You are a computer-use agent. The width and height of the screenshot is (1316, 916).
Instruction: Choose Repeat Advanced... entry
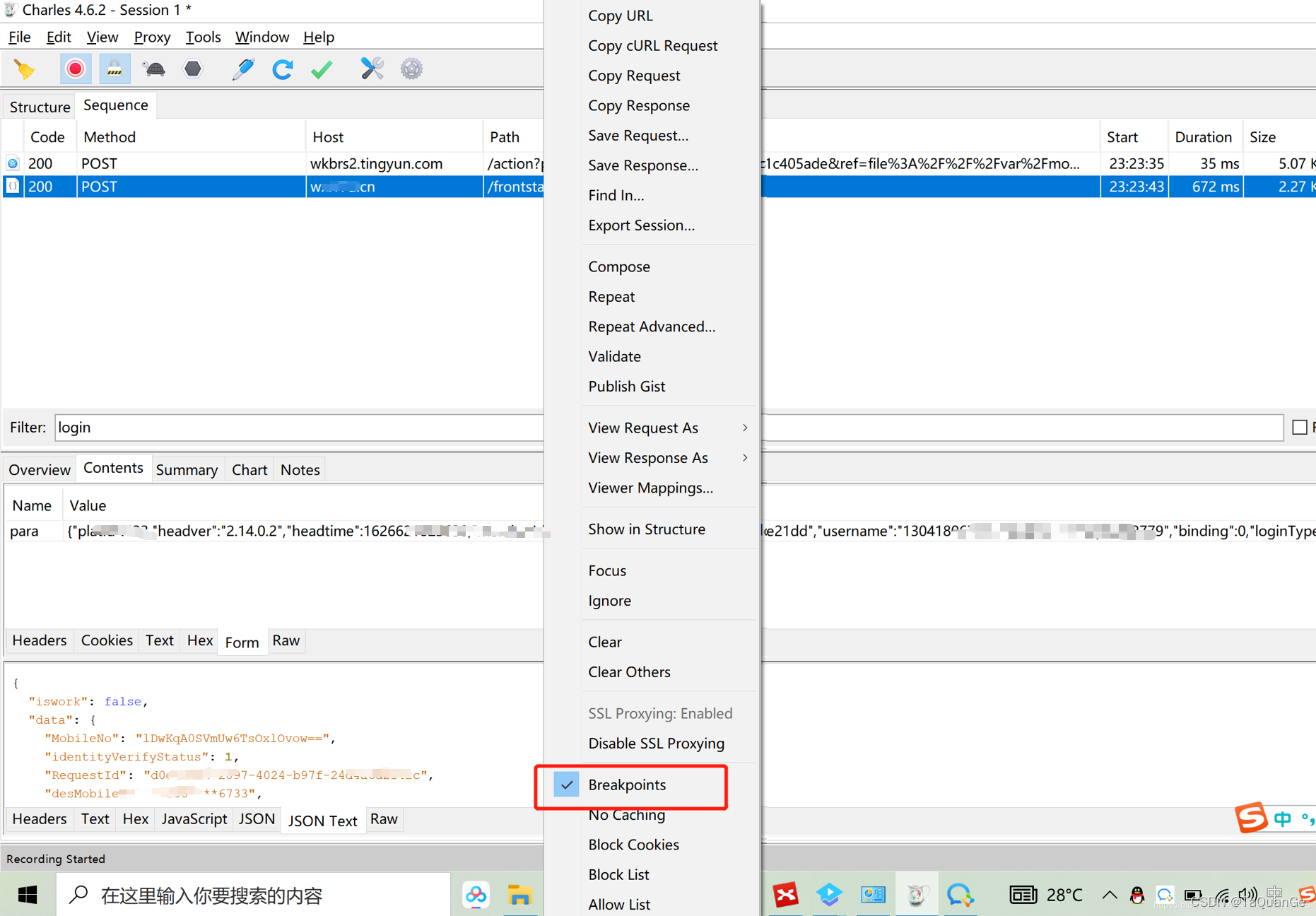tap(652, 327)
